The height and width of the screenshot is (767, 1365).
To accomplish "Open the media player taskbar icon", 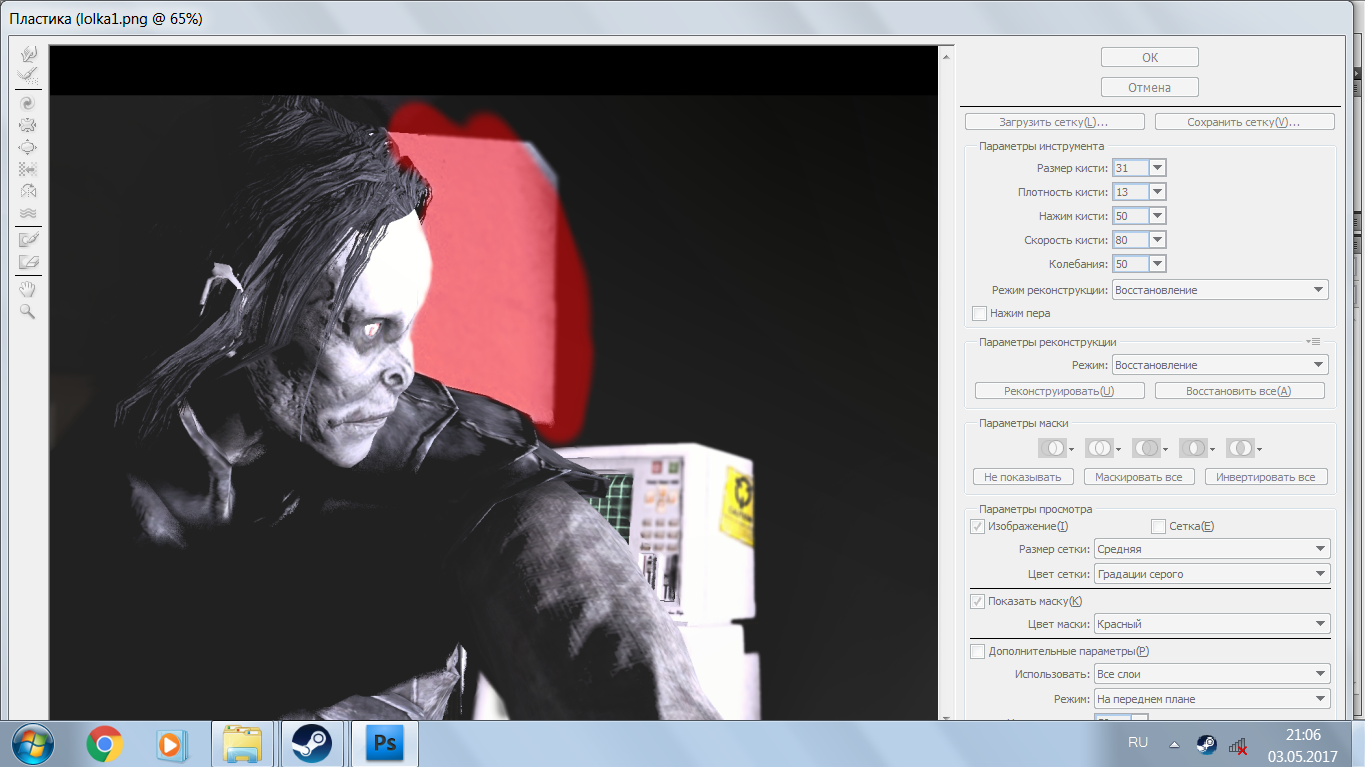I will tap(171, 744).
